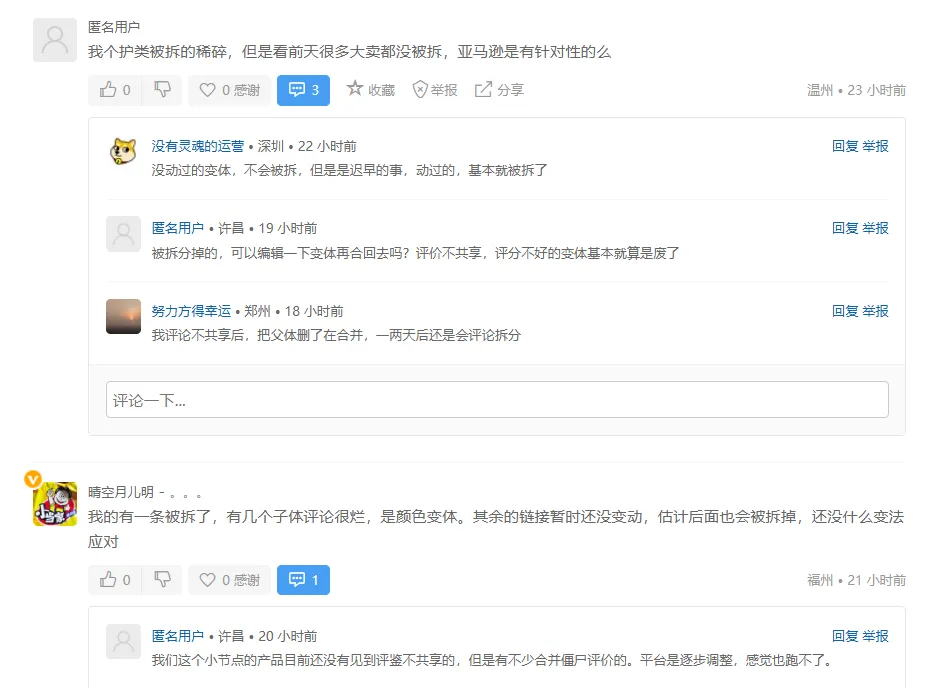Collapse the 3 comments on first answer
951x688 pixels.
[x=303, y=90]
